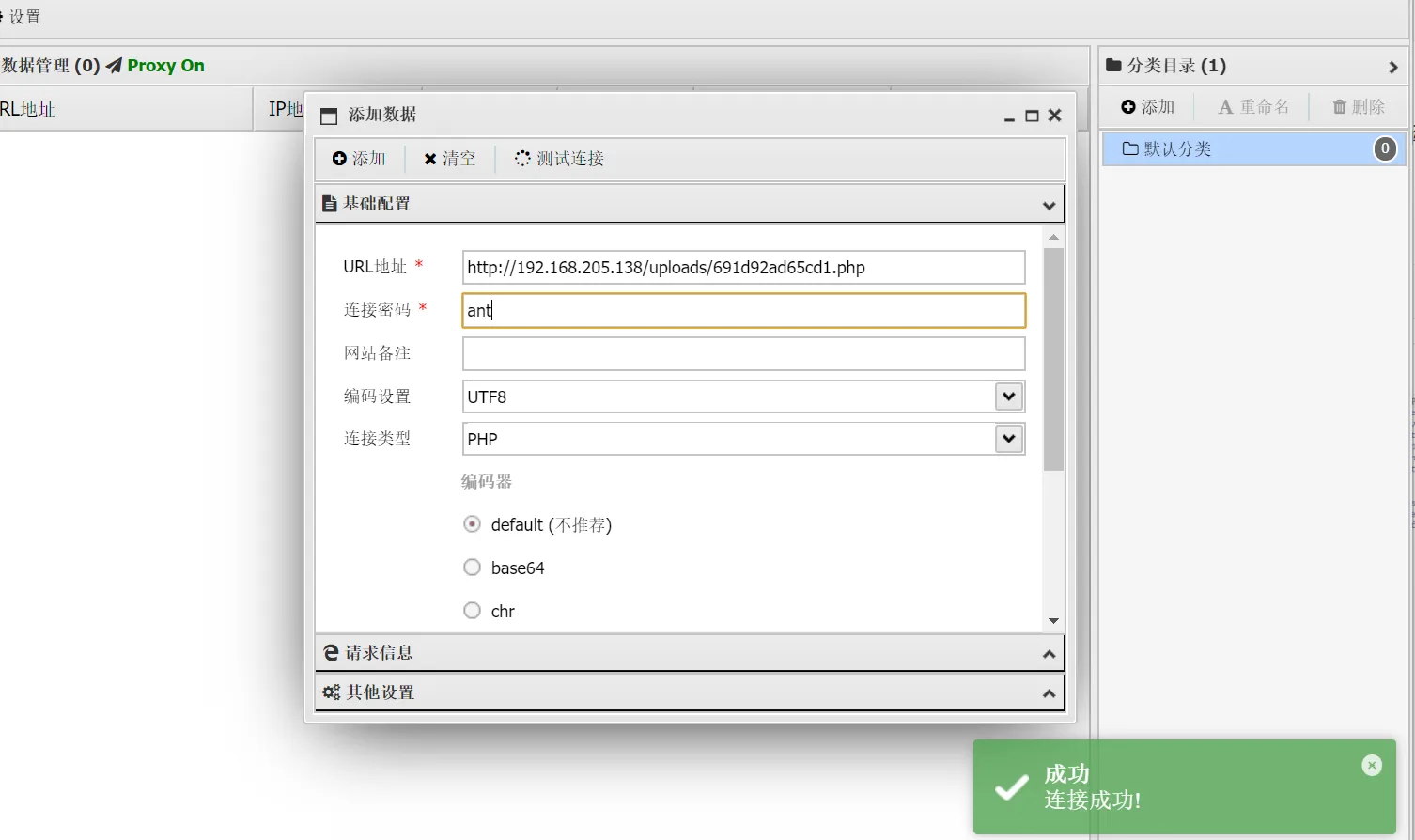Select the chr encoder option
The height and width of the screenshot is (840, 1415).
pos(473,611)
